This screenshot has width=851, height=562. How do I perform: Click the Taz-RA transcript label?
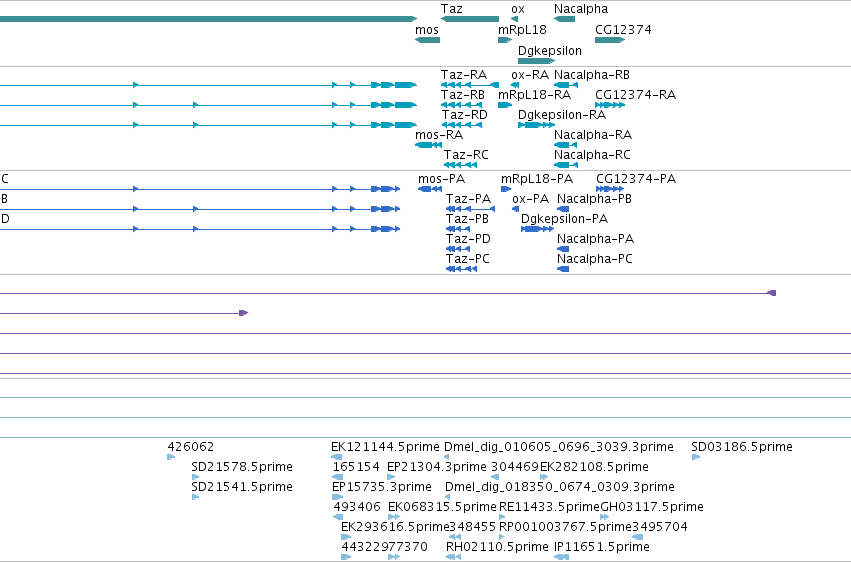463,75
